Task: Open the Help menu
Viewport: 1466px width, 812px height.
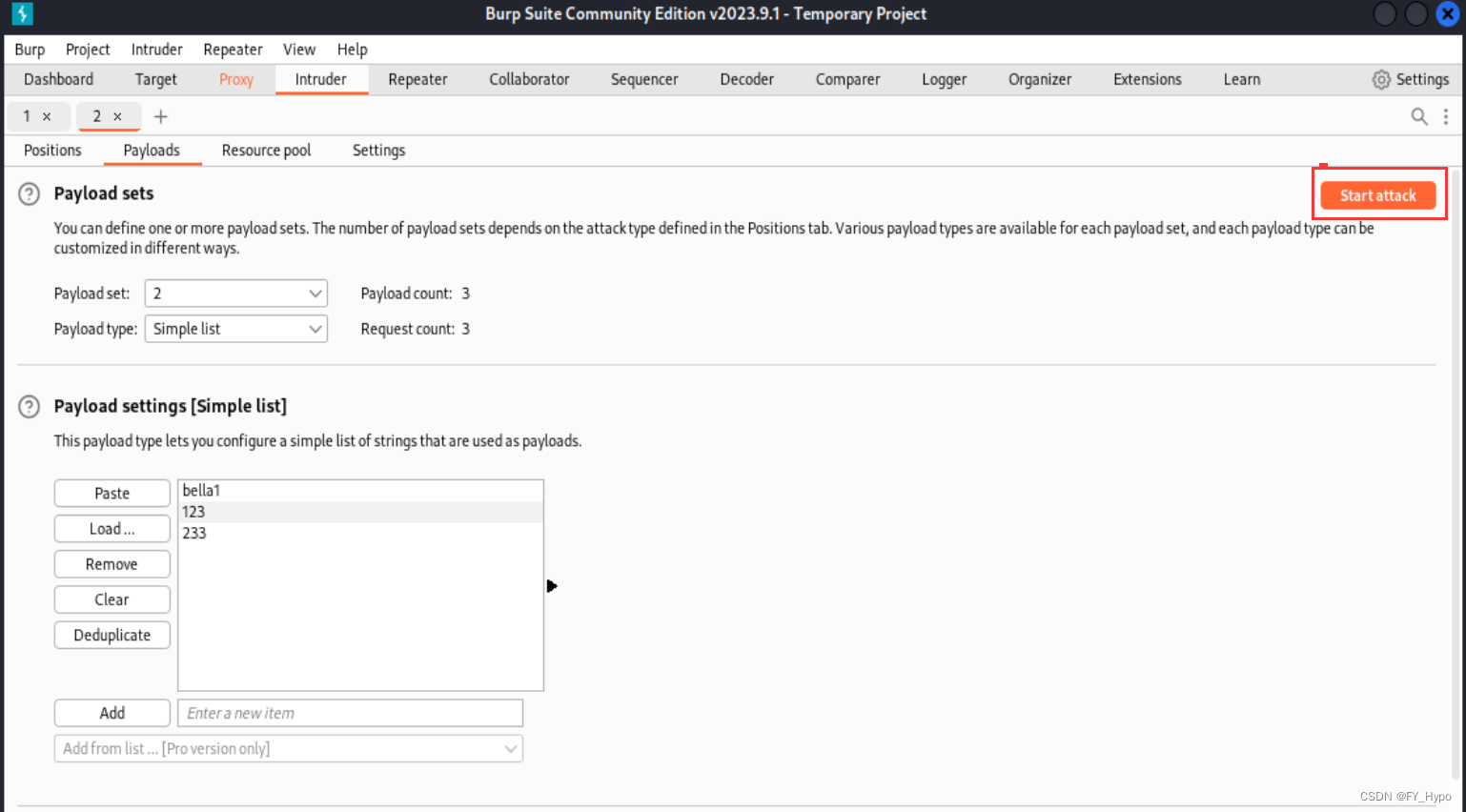Action: tap(352, 50)
